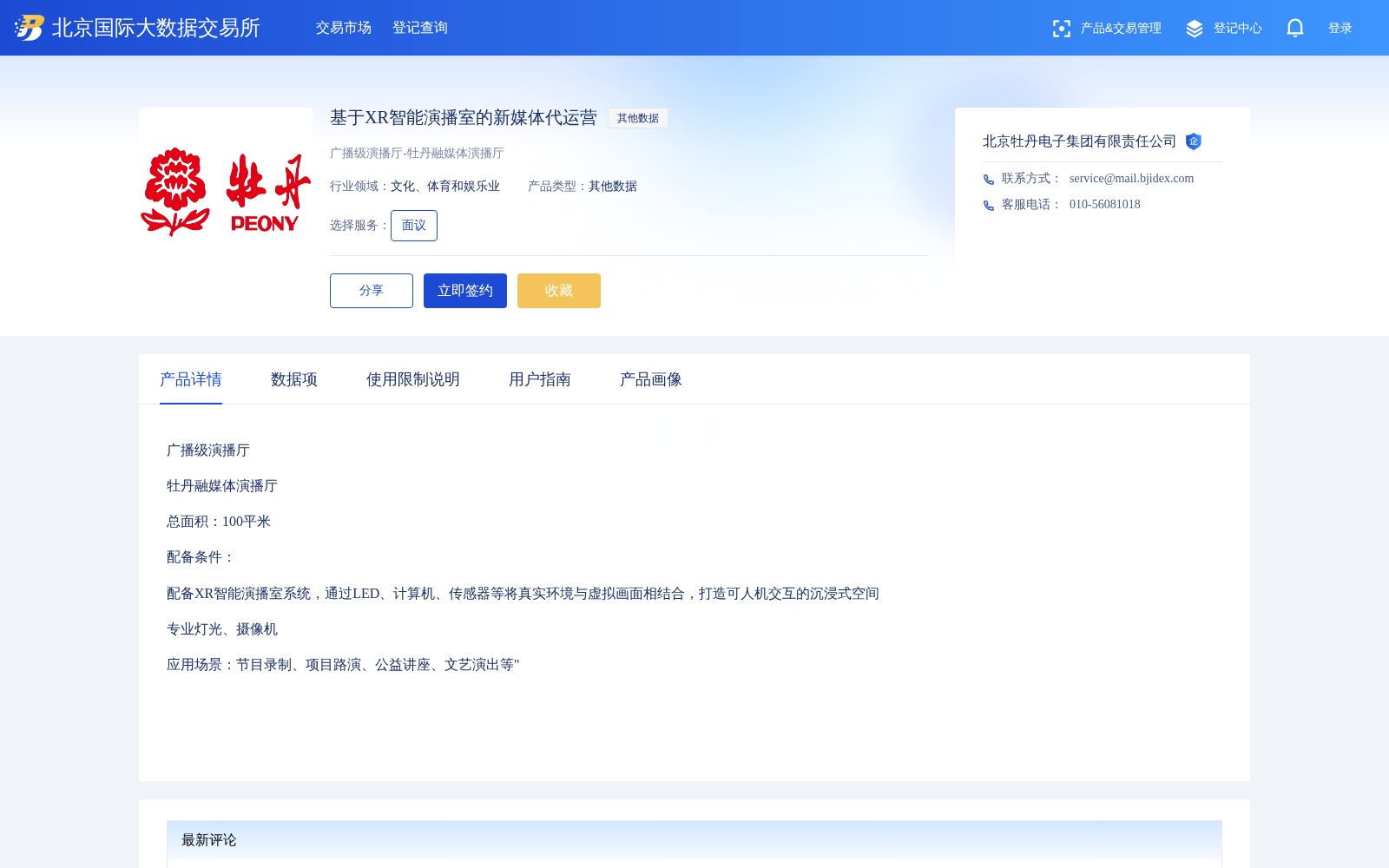Click product type value 其他数据
Viewport: 1389px width, 868px height.
613,187
